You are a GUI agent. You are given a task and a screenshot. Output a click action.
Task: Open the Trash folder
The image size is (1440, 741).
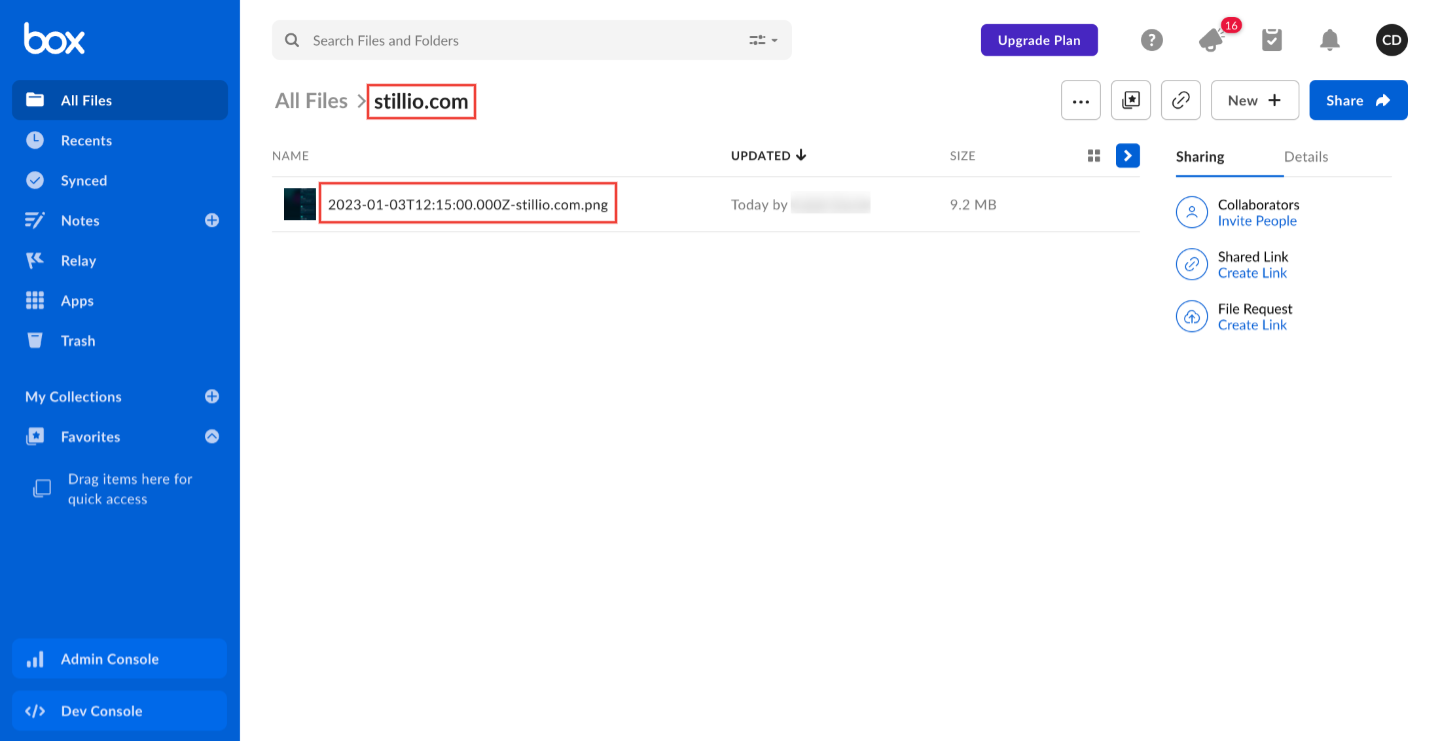click(x=120, y=340)
